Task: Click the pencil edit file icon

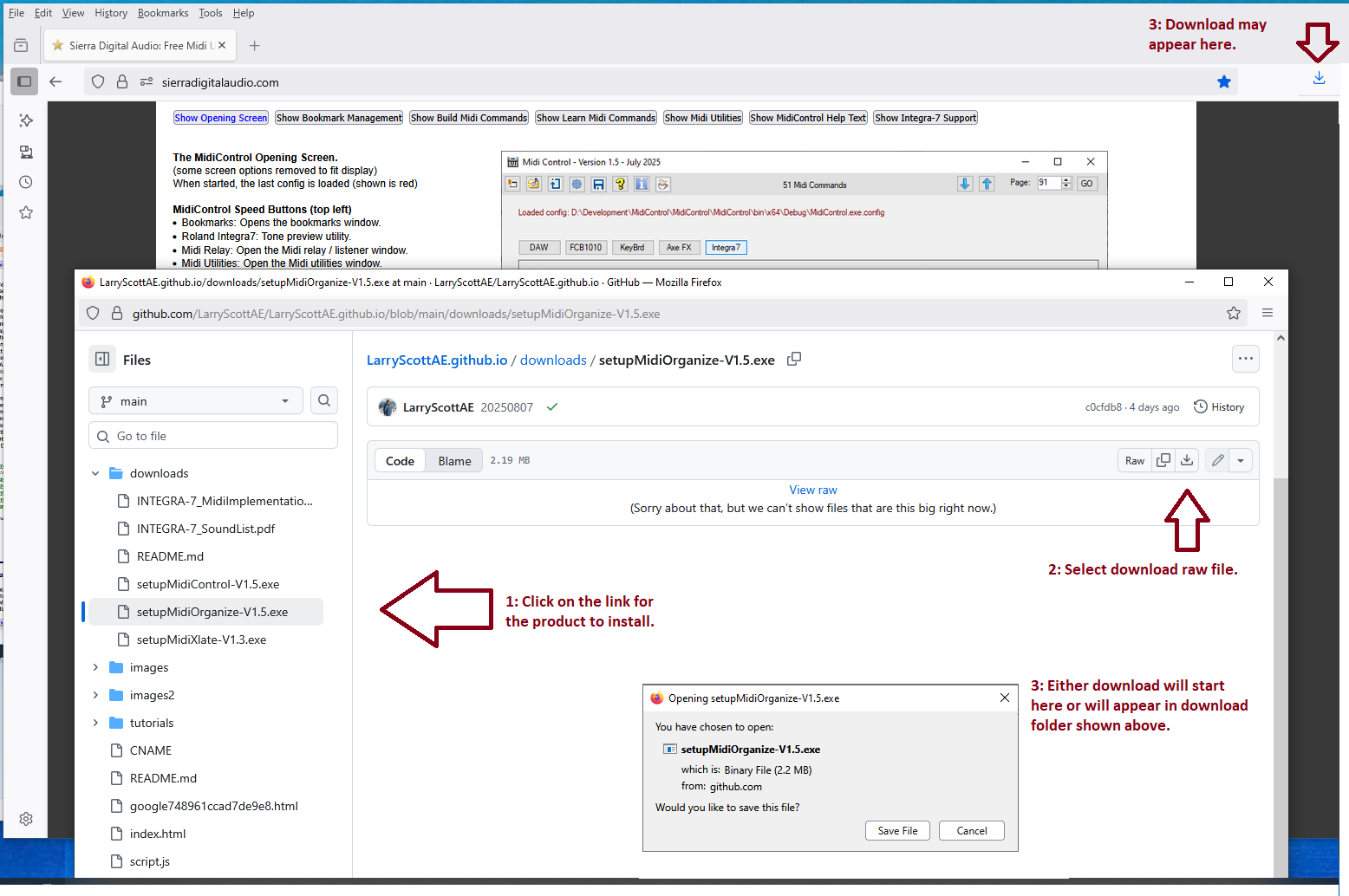Action: [1217, 460]
